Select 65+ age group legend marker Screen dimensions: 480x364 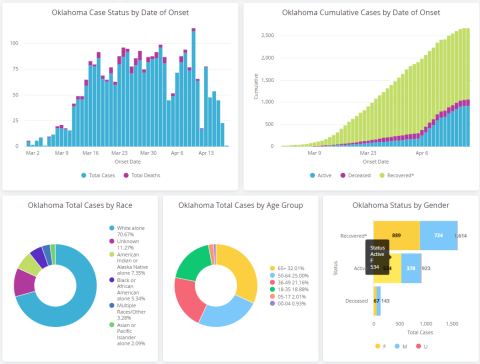click(x=272, y=268)
